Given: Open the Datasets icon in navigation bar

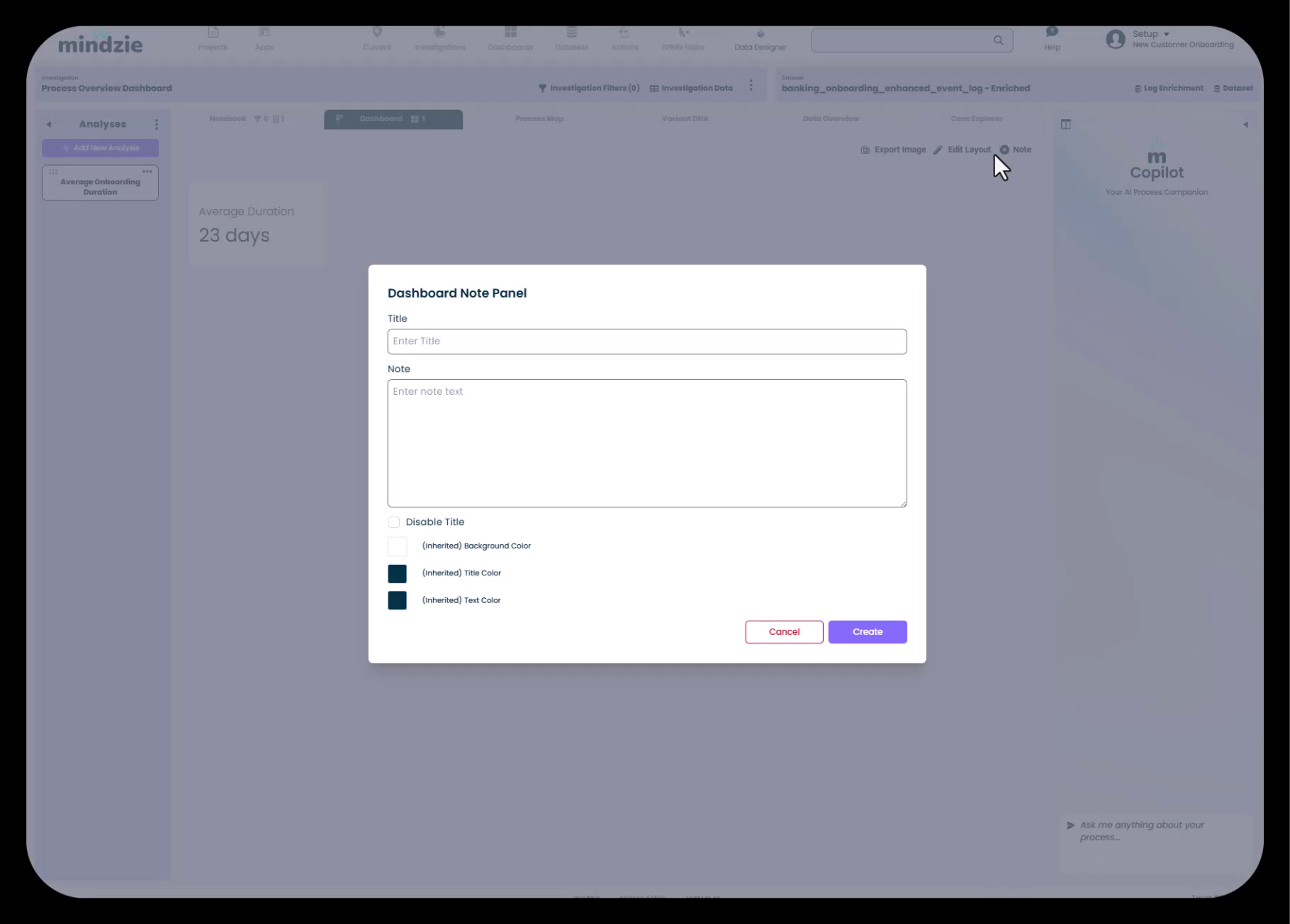Looking at the screenshot, I should (571, 33).
